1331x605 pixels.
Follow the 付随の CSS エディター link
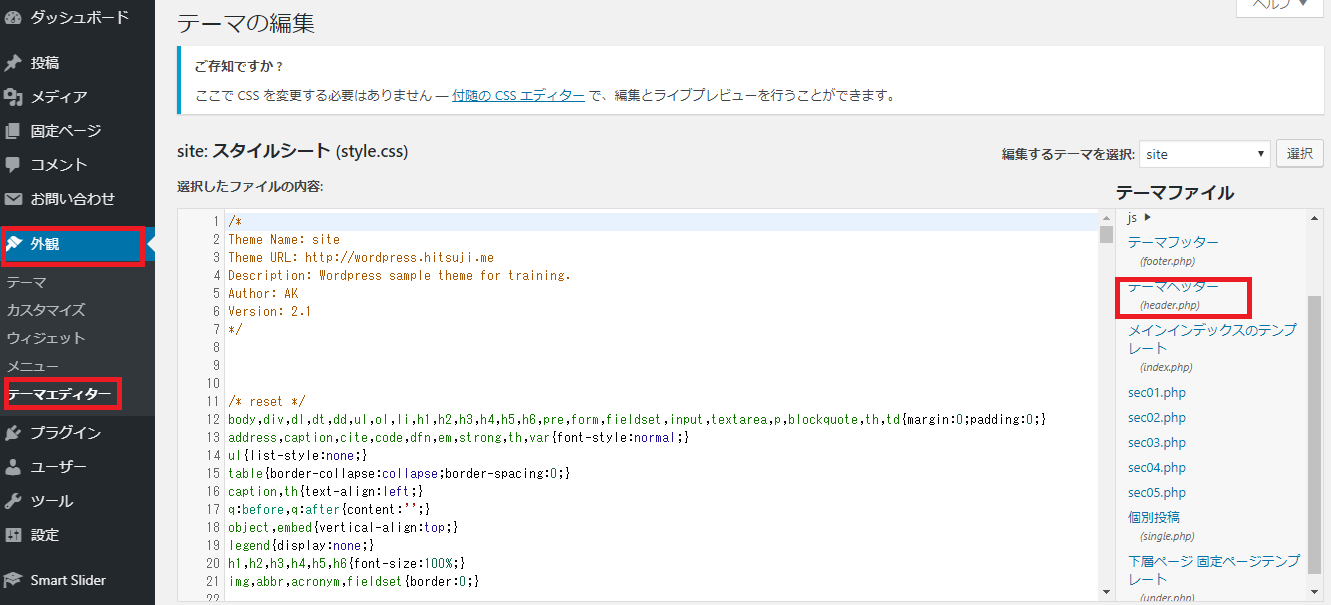pos(518,96)
